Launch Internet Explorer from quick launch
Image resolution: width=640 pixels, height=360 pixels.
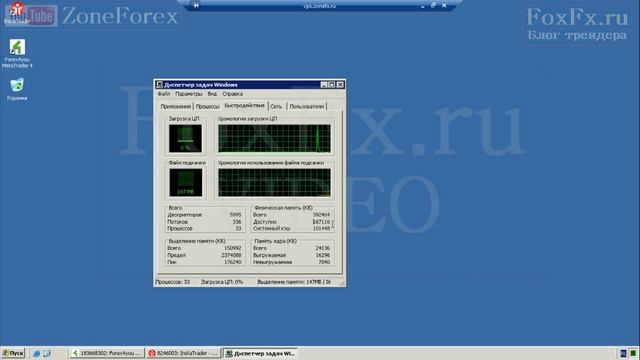click(x=37, y=353)
